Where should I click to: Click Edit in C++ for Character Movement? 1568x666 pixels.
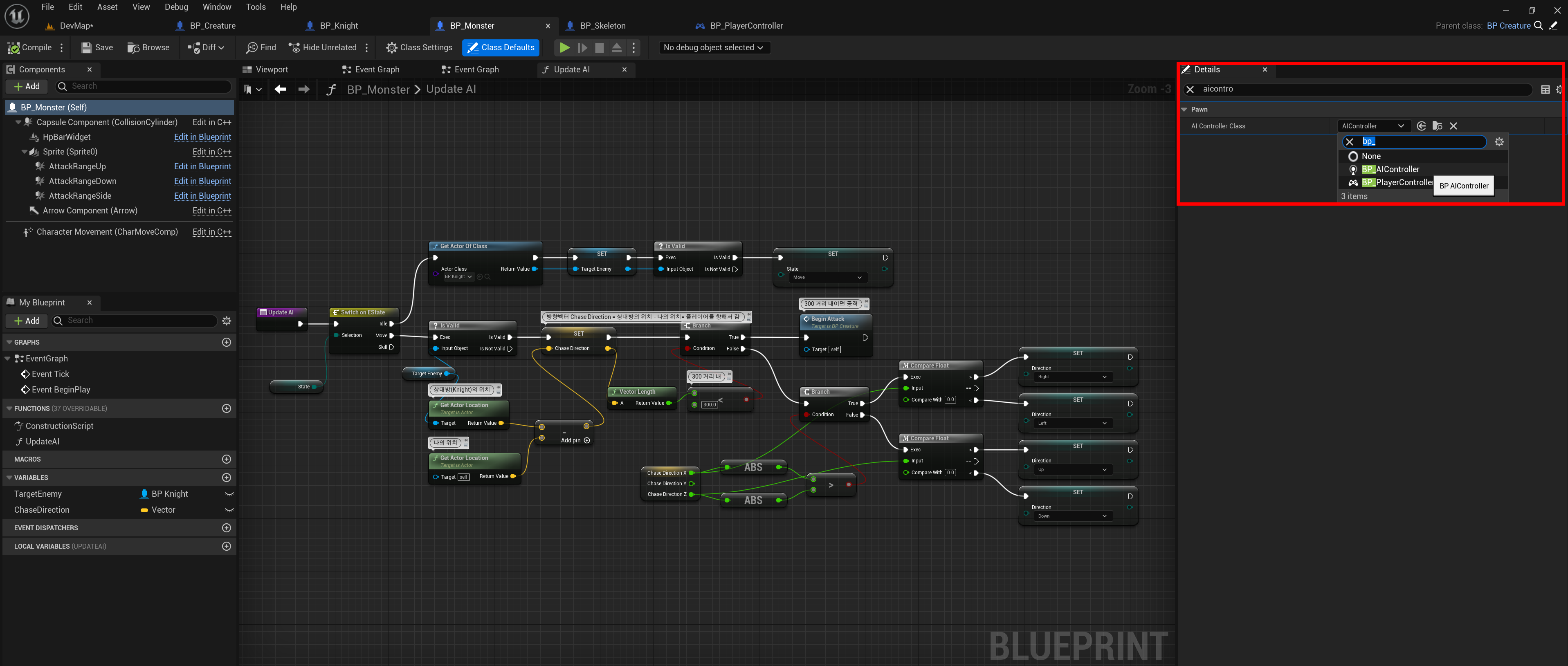click(212, 232)
